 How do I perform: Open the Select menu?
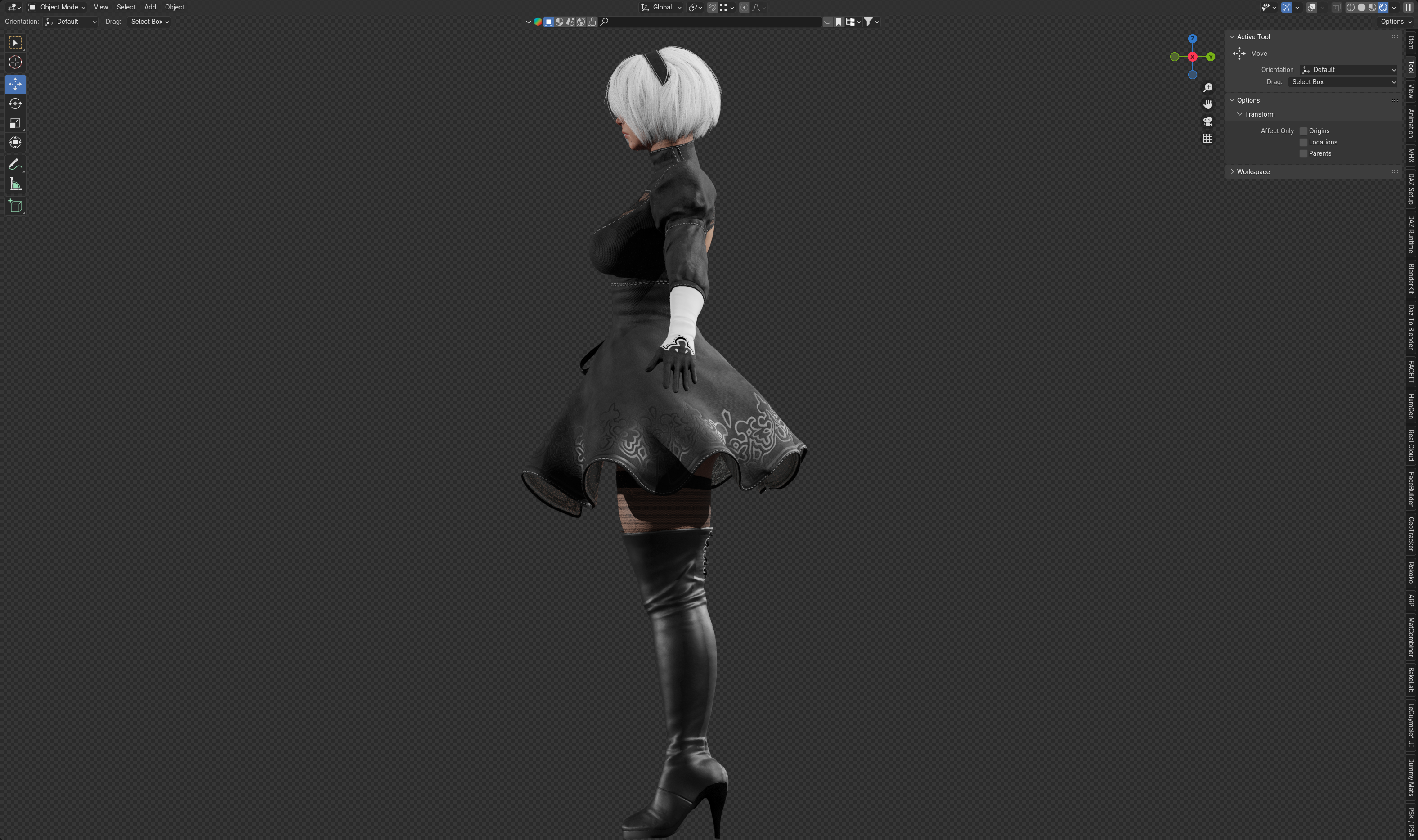pos(126,7)
